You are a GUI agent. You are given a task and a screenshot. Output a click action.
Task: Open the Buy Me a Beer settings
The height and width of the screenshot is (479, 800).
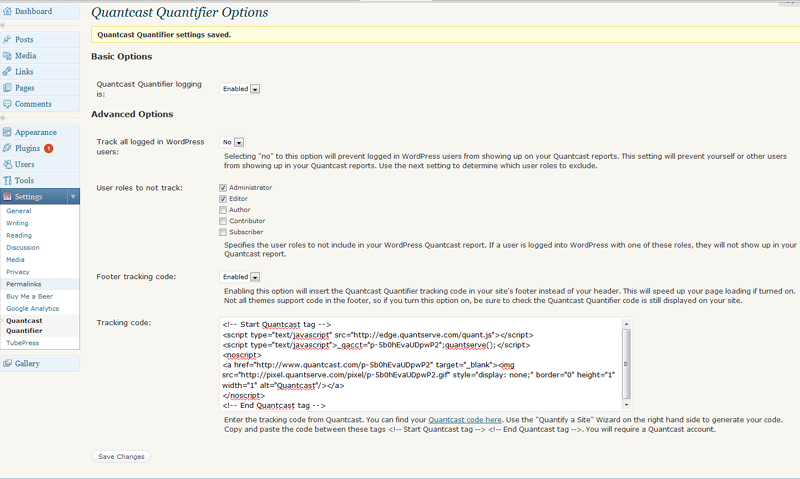[30, 296]
